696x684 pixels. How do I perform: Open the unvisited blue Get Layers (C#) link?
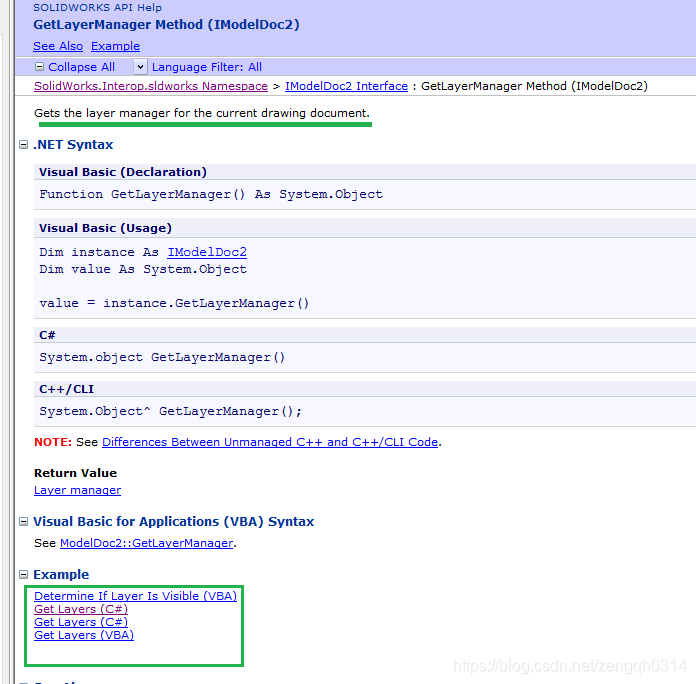pyautogui.click(x=81, y=622)
